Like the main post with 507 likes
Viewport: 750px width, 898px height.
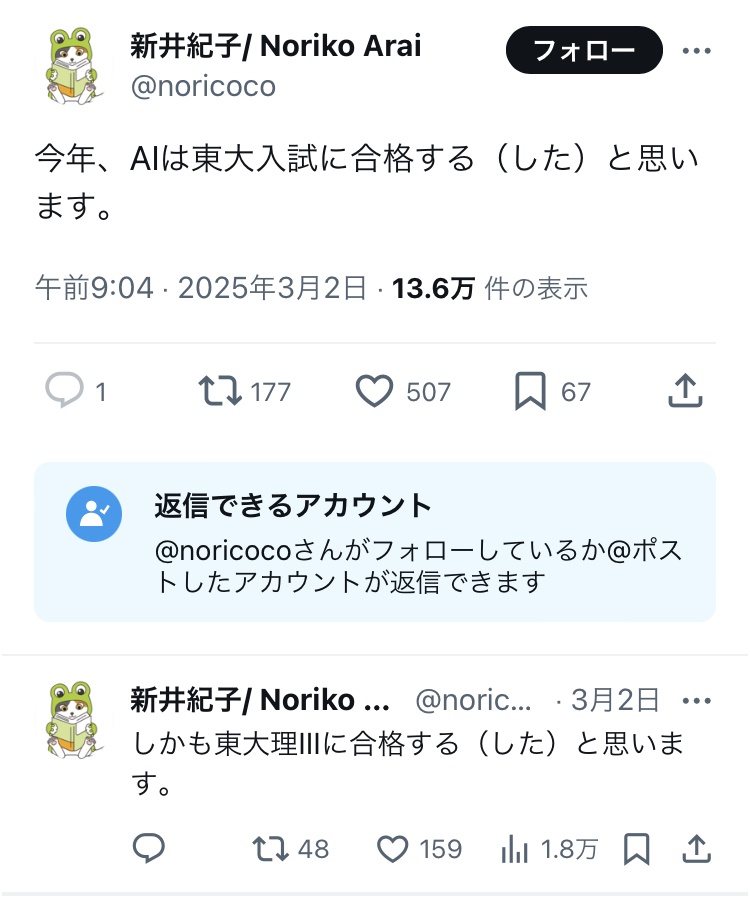(374, 391)
